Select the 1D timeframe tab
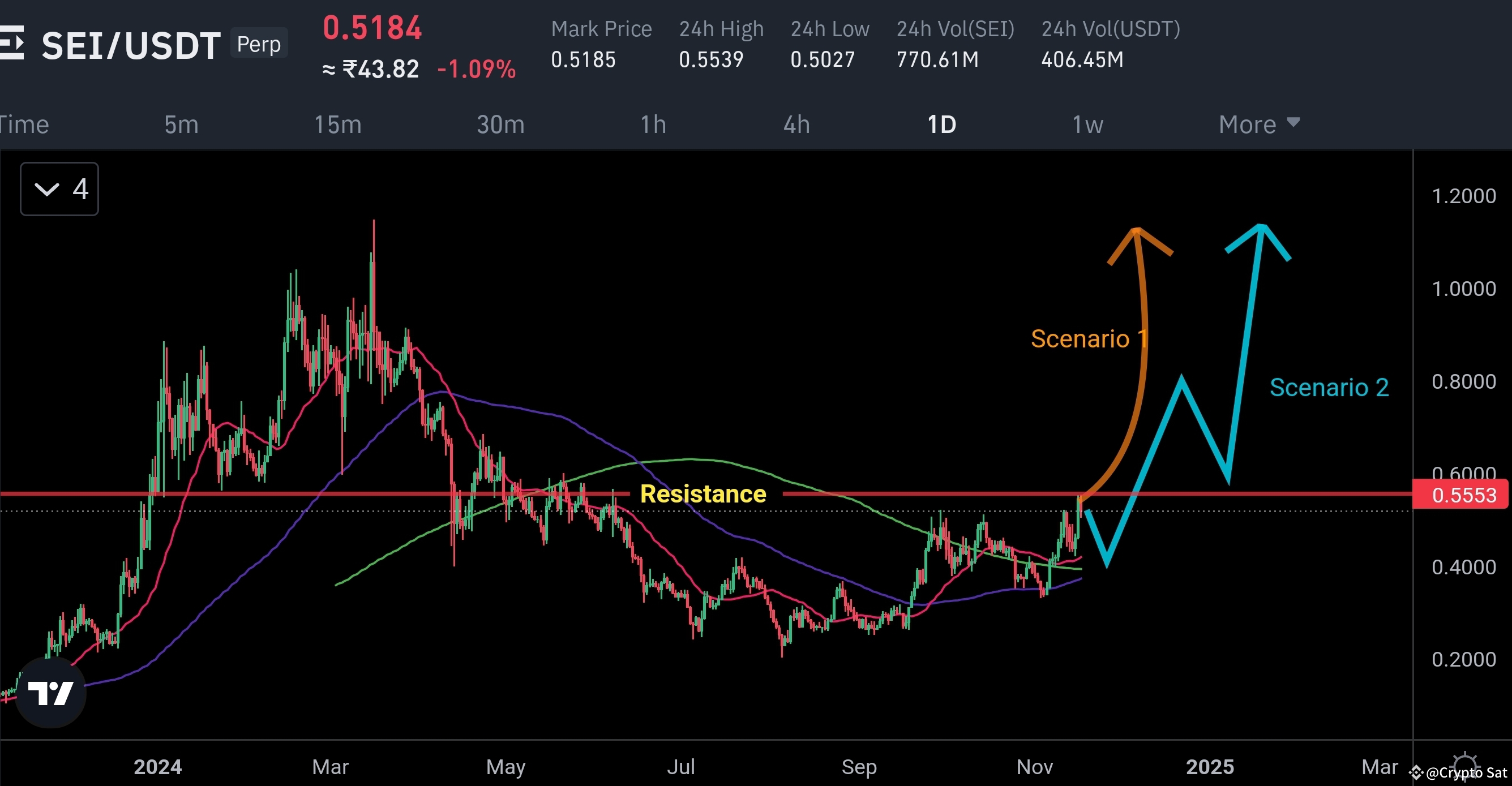This screenshot has width=1512, height=786. pyautogui.click(x=941, y=124)
